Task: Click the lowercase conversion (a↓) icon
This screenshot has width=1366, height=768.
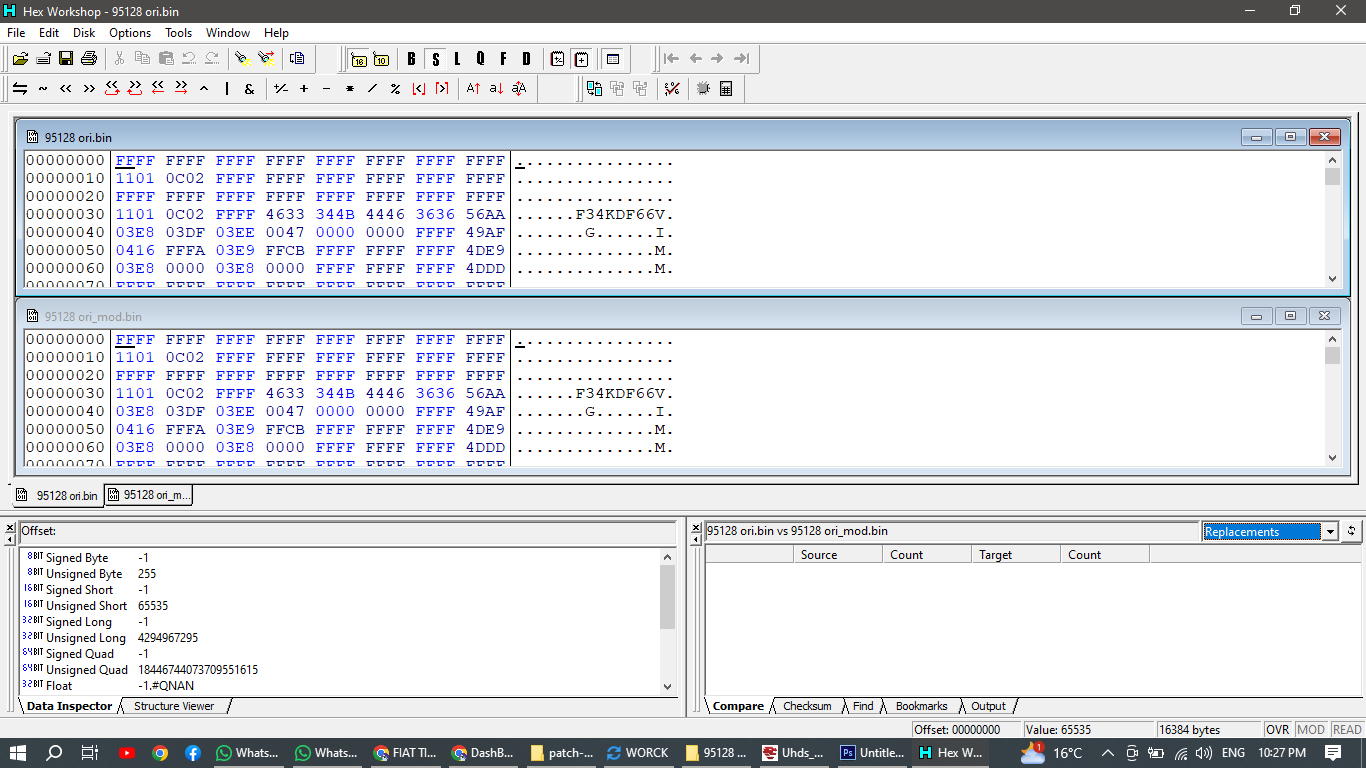Action: [x=496, y=89]
